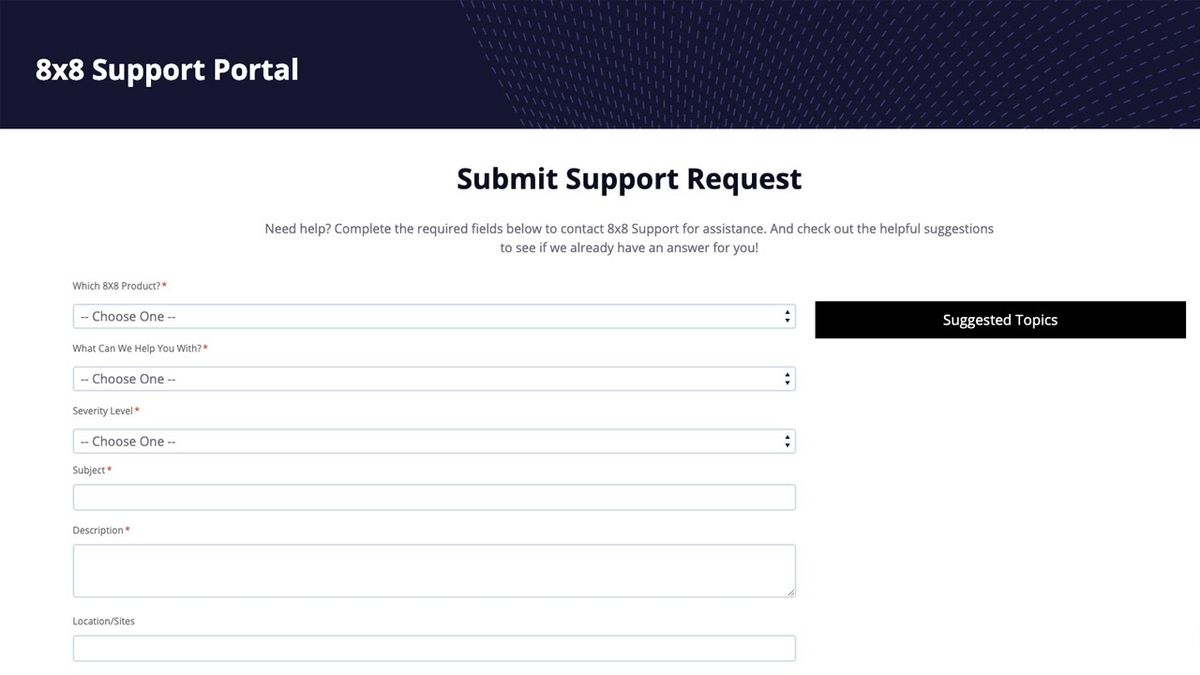Click the "What Can We Help You With?" label
The height and width of the screenshot is (675, 1200).
[x=137, y=348]
